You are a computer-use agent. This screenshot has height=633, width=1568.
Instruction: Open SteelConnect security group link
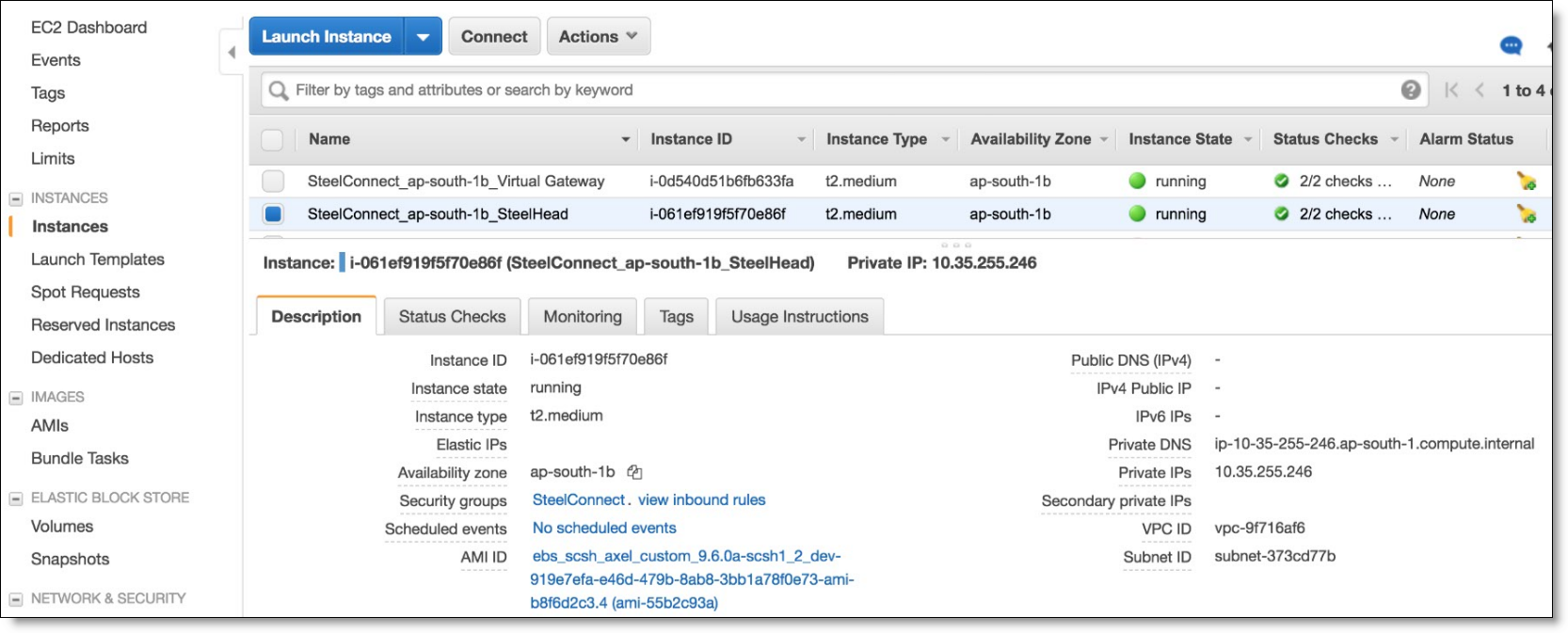point(579,499)
